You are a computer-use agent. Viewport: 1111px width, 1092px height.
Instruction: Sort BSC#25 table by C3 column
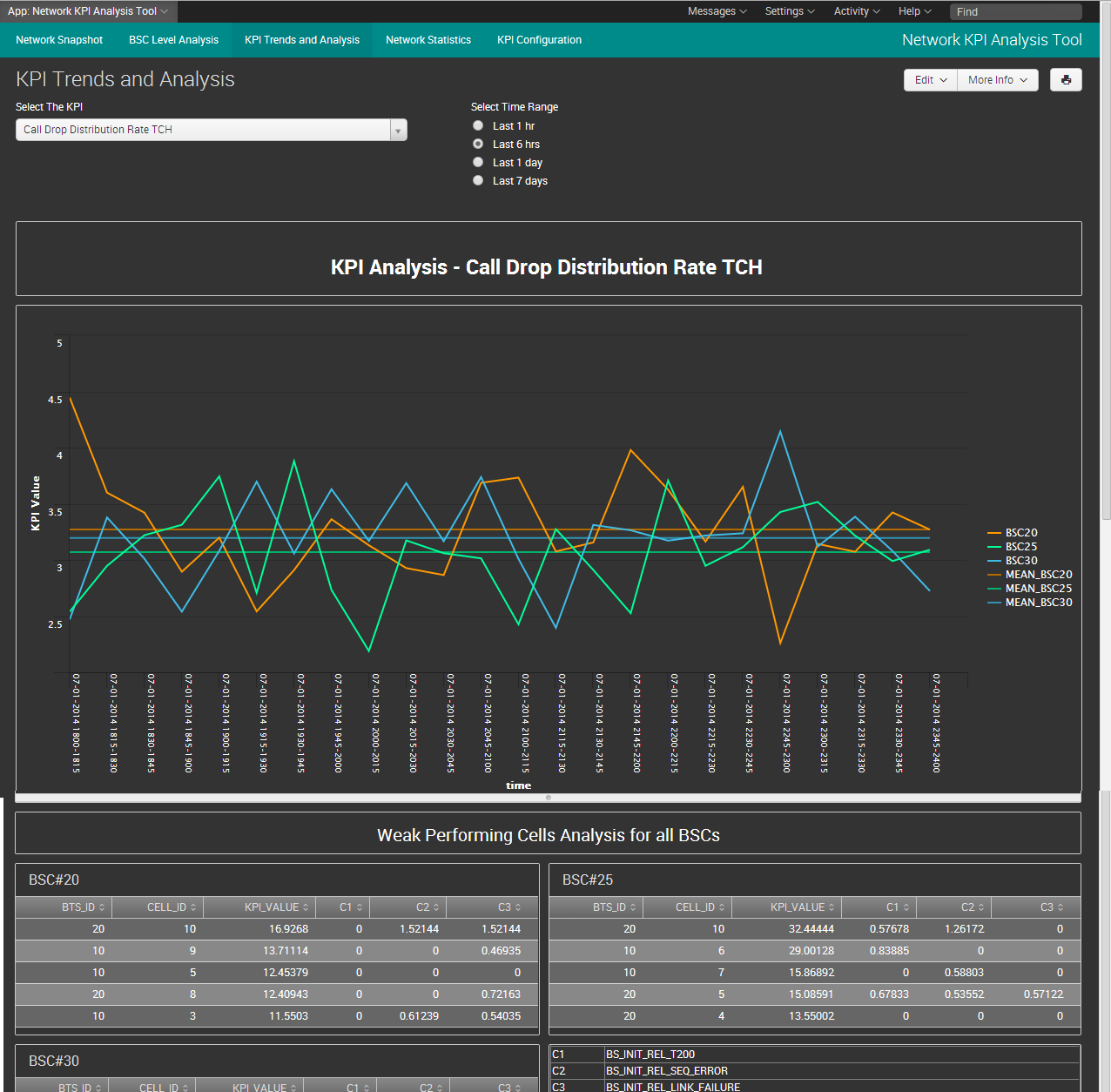pyautogui.click(x=1036, y=907)
